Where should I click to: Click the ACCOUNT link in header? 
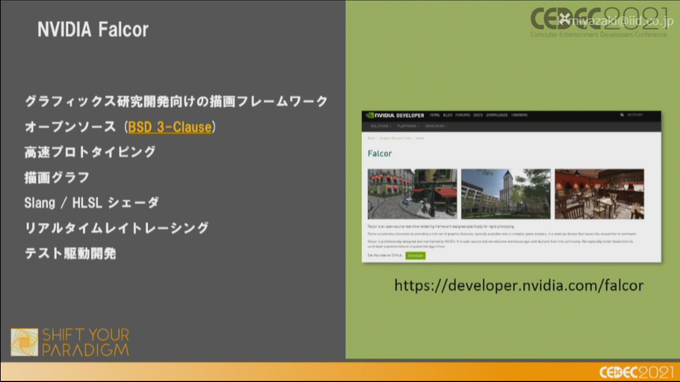634,115
